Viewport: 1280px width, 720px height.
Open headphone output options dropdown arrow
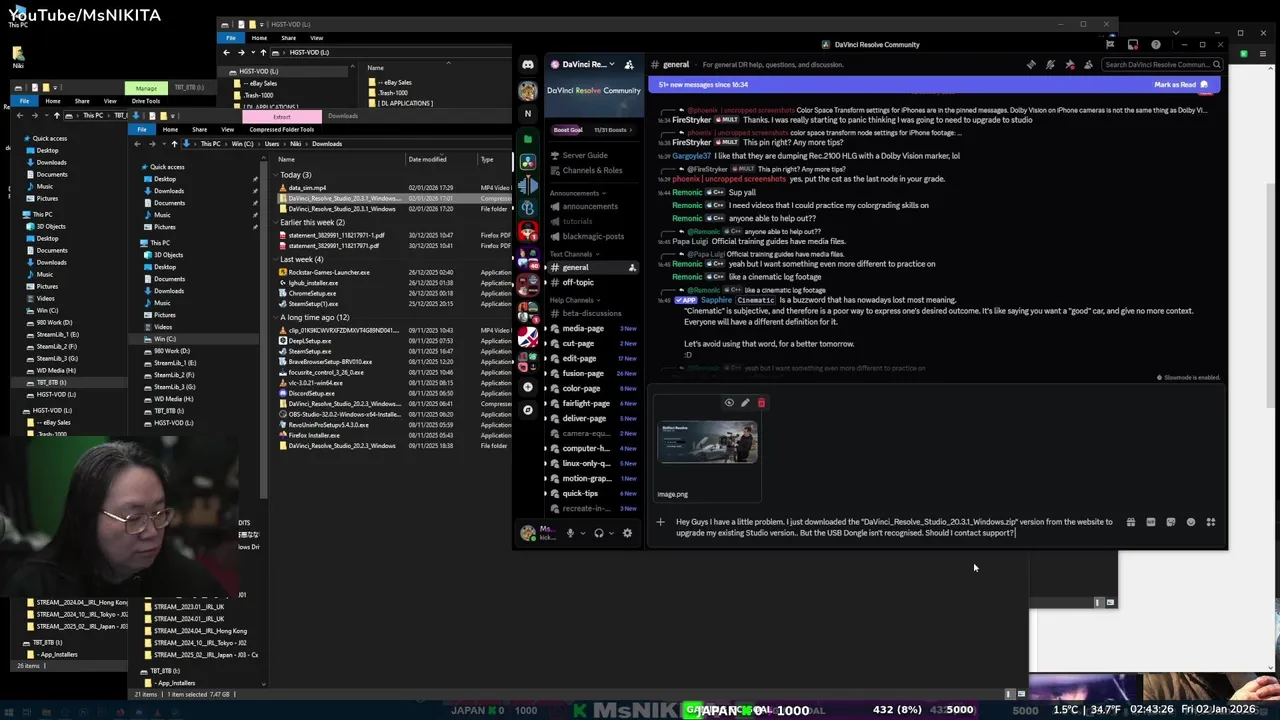[610, 533]
